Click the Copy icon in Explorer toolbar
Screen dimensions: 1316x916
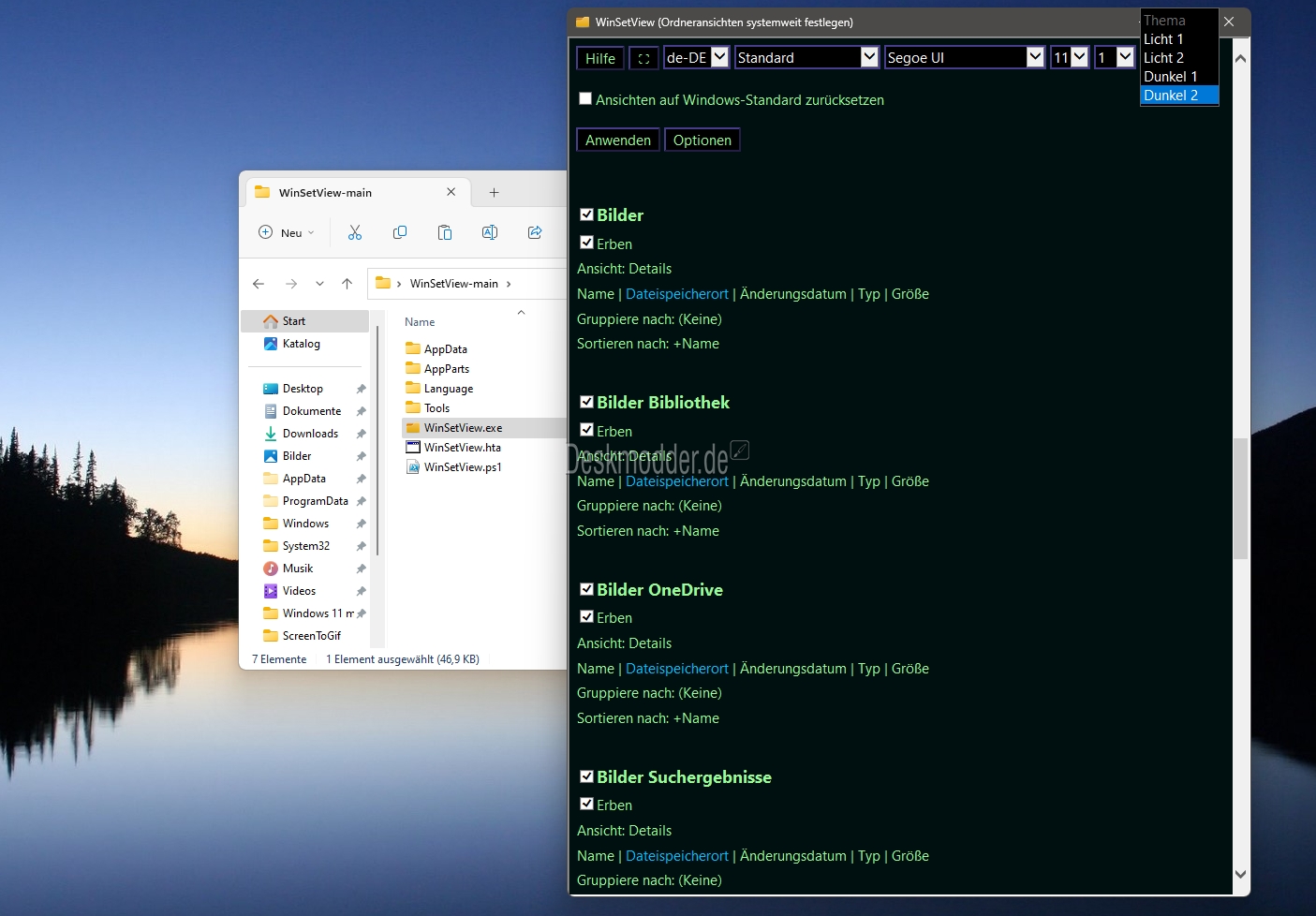click(x=400, y=232)
